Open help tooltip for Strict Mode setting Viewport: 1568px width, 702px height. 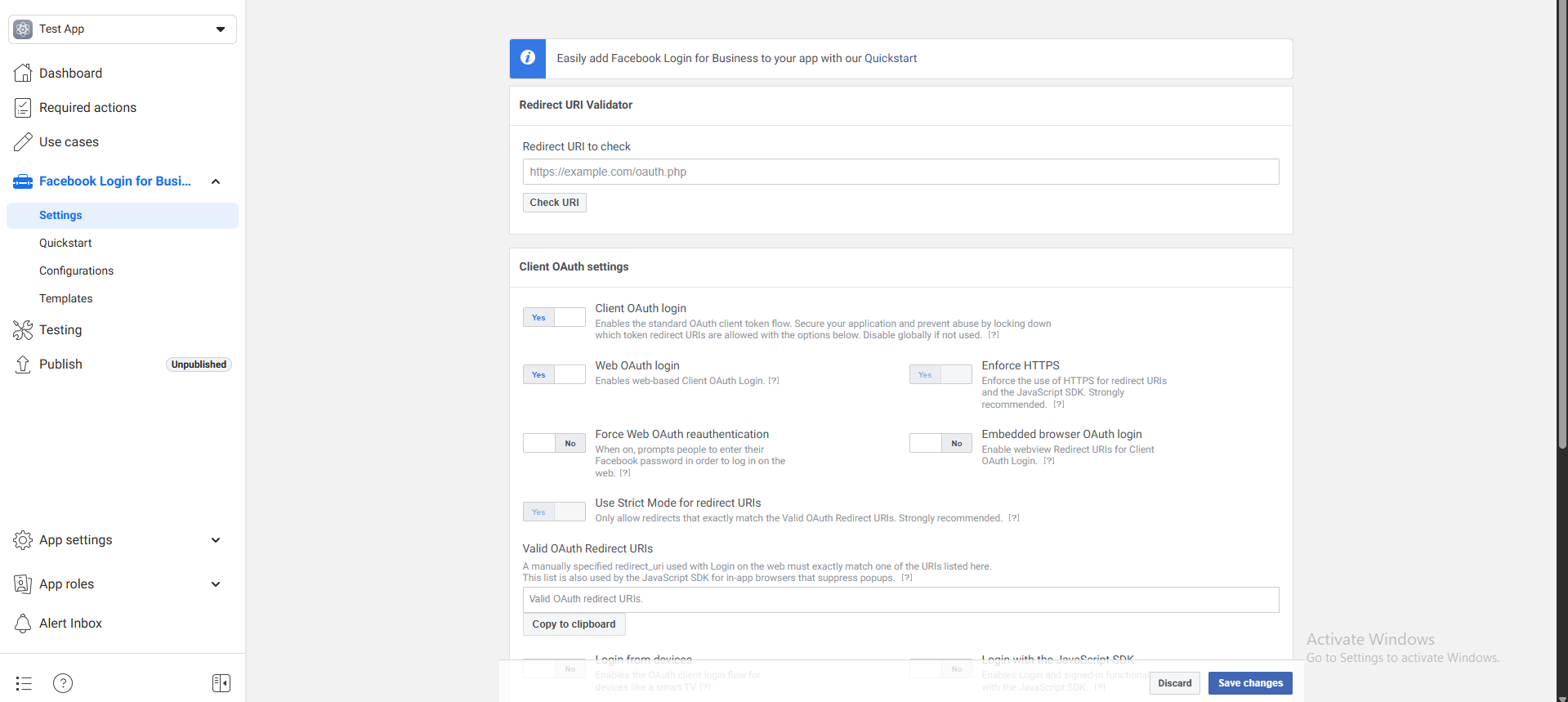[x=1014, y=518]
